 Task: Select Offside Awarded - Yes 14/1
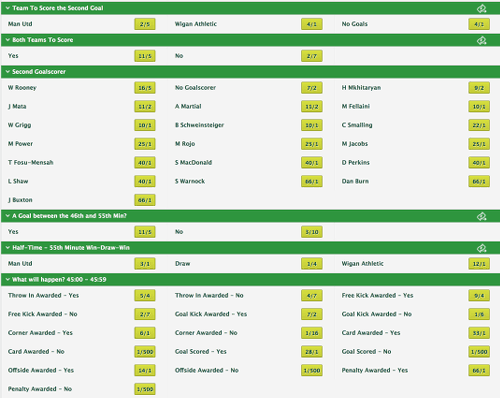pos(145,370)
